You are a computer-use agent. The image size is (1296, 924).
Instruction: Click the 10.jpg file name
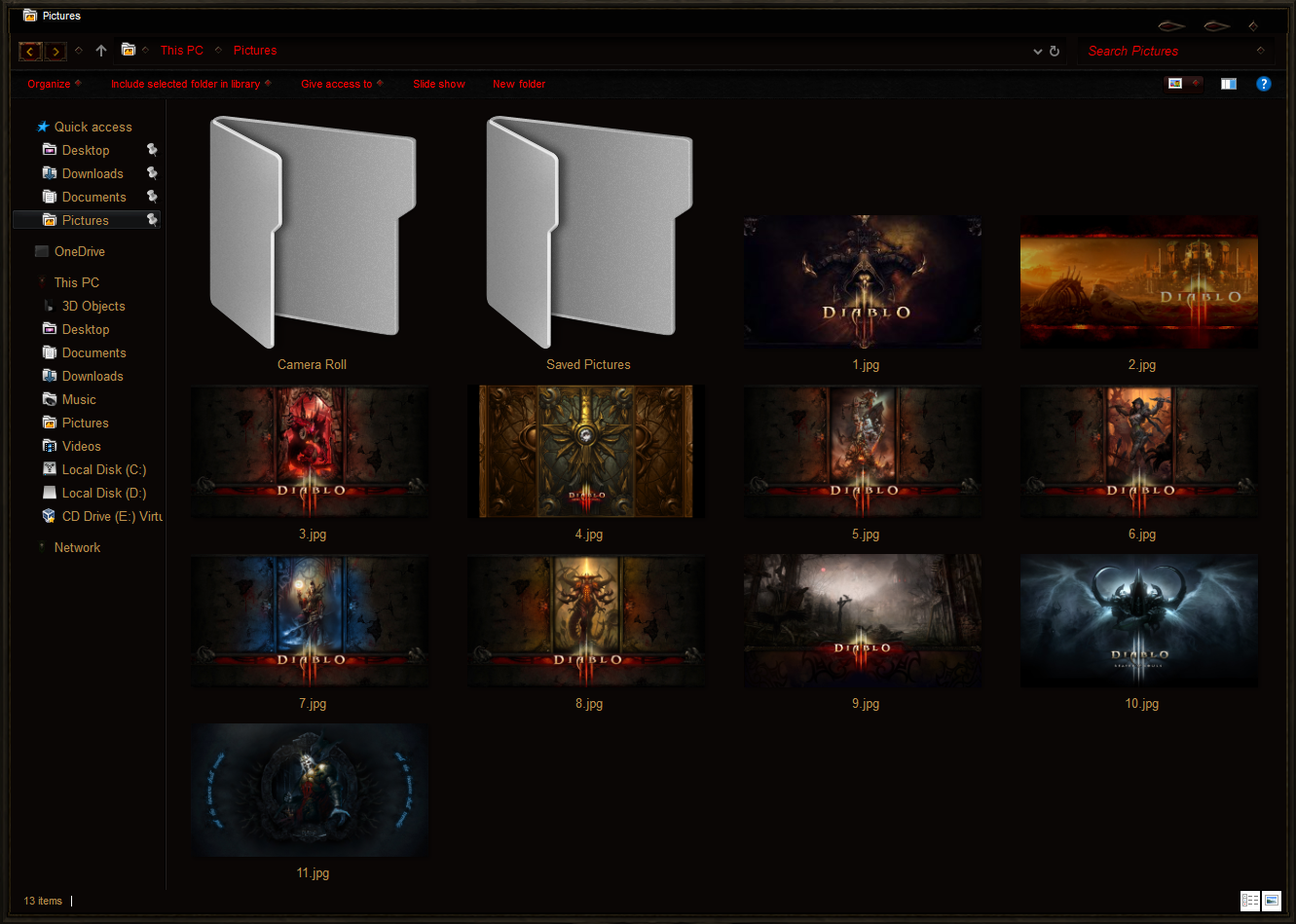pyautogui.click(x=1142, y=704)
